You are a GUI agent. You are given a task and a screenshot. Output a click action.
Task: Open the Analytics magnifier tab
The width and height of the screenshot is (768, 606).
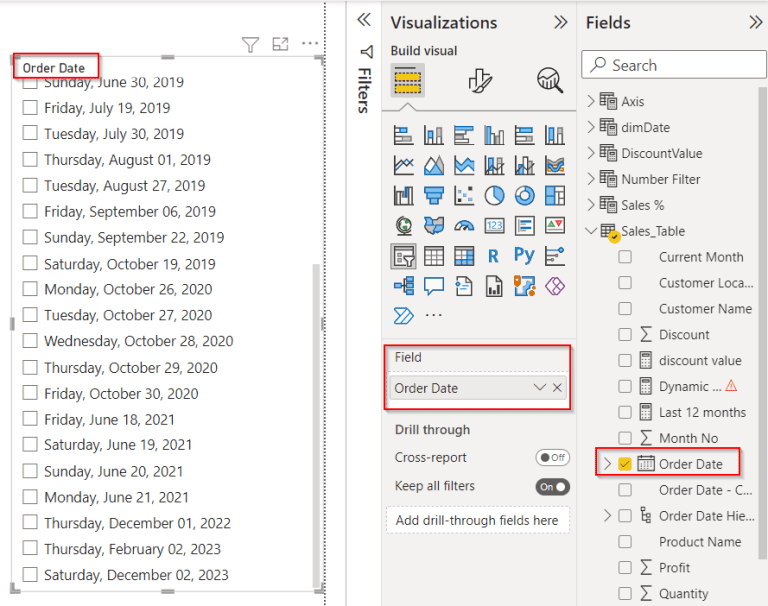pos(550,80)
